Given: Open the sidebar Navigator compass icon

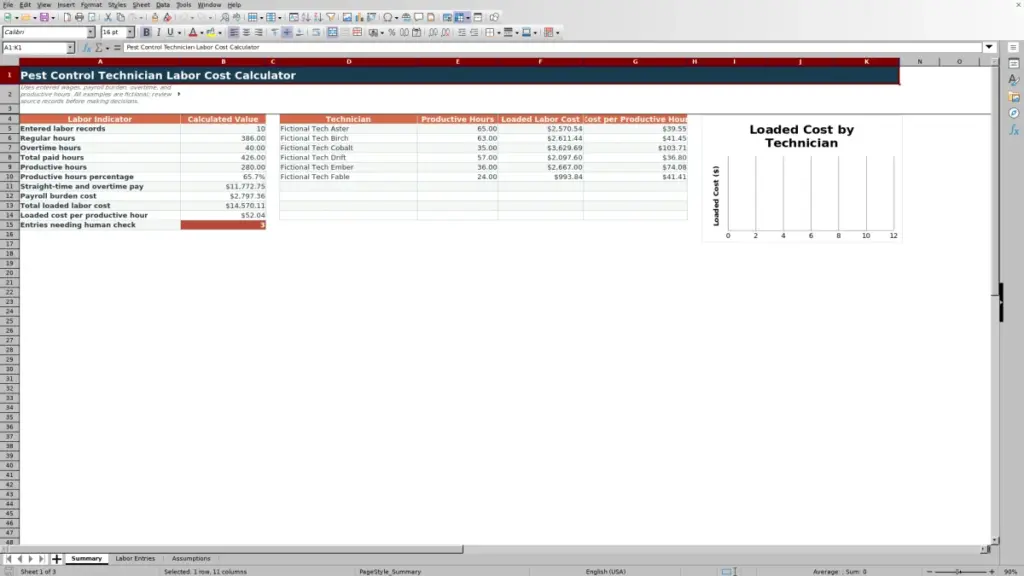Looking at the screenshot, I should coord(1014,114).
